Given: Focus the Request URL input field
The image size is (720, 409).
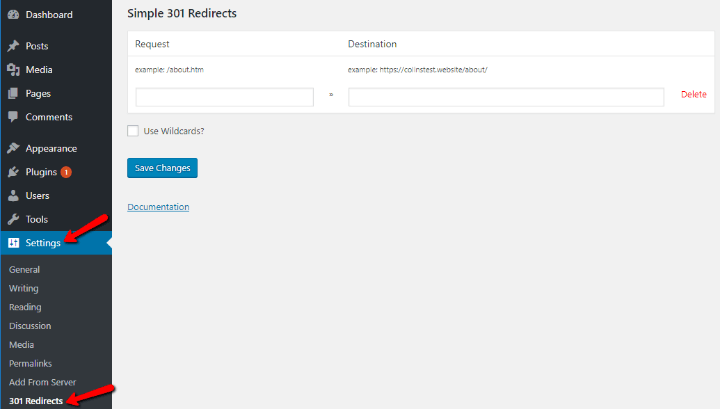Looking at the screenshot, I should pyautogui.click(x=225, y=97).
